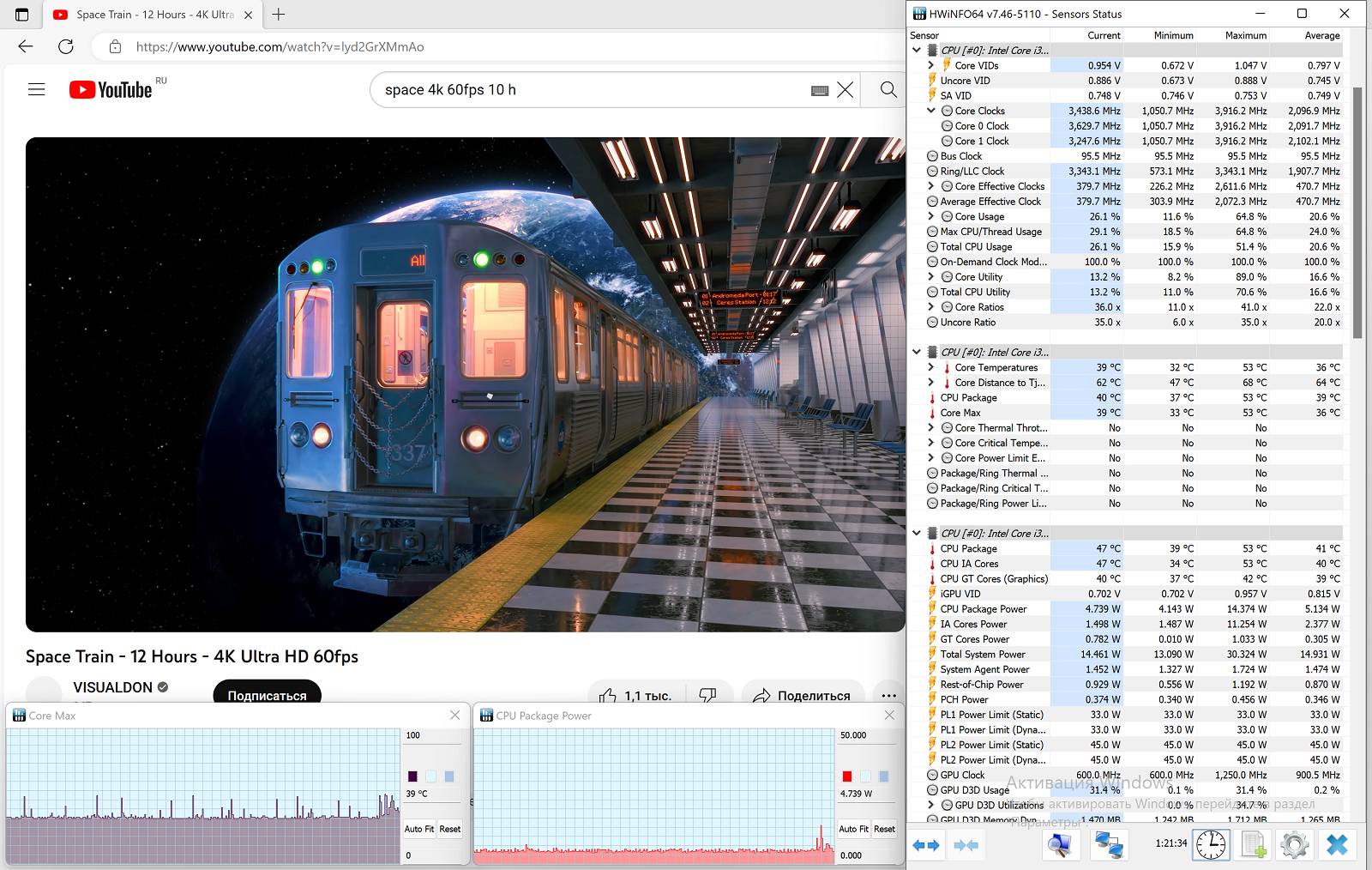Dislike the Space Train video
The image size is (1372, 870).
707,695
